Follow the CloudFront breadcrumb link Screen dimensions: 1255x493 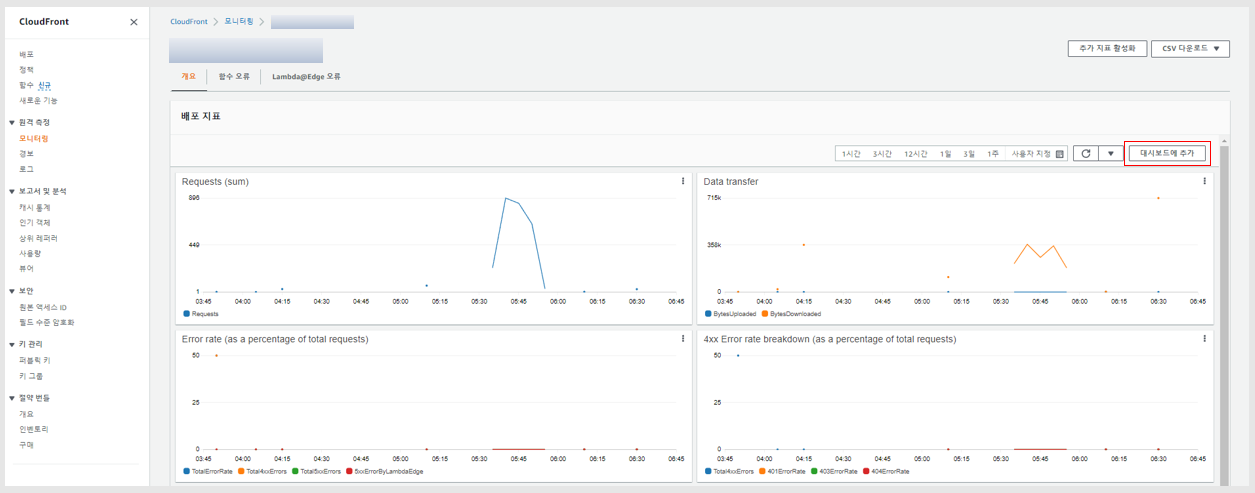click(189, 21)
